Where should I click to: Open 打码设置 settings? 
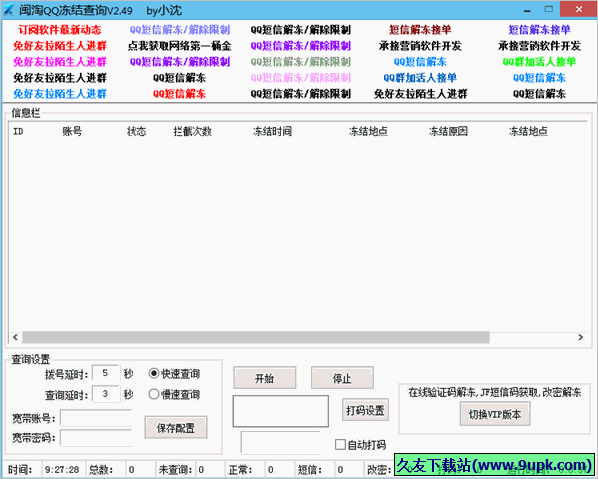point(365,410)
